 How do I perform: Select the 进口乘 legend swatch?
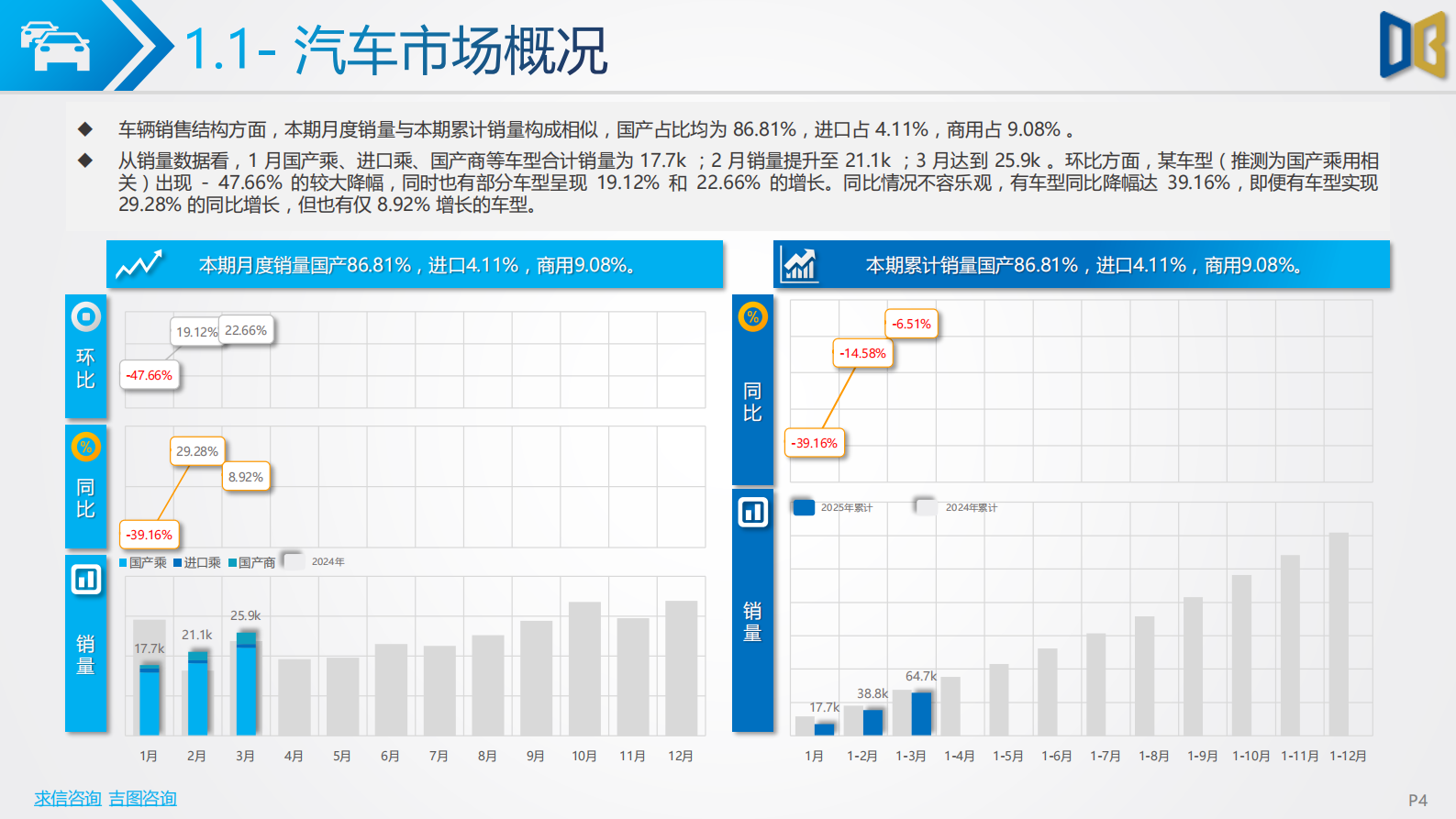(177, 562)
